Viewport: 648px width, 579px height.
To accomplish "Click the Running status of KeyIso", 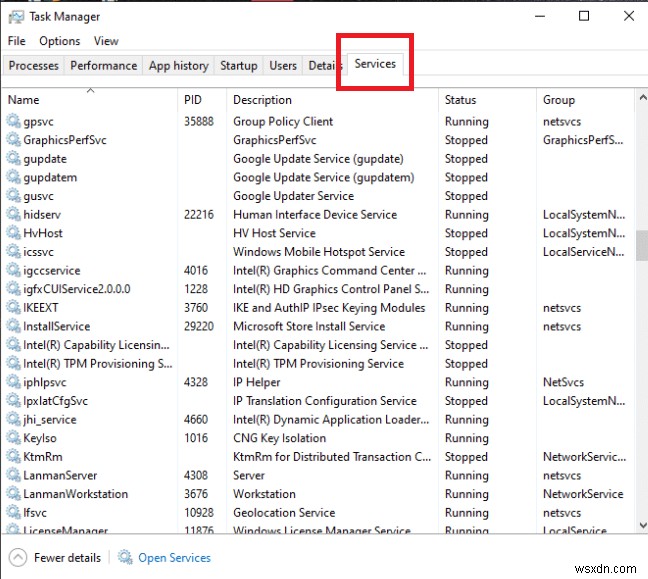I will click(x=467, y=438).
